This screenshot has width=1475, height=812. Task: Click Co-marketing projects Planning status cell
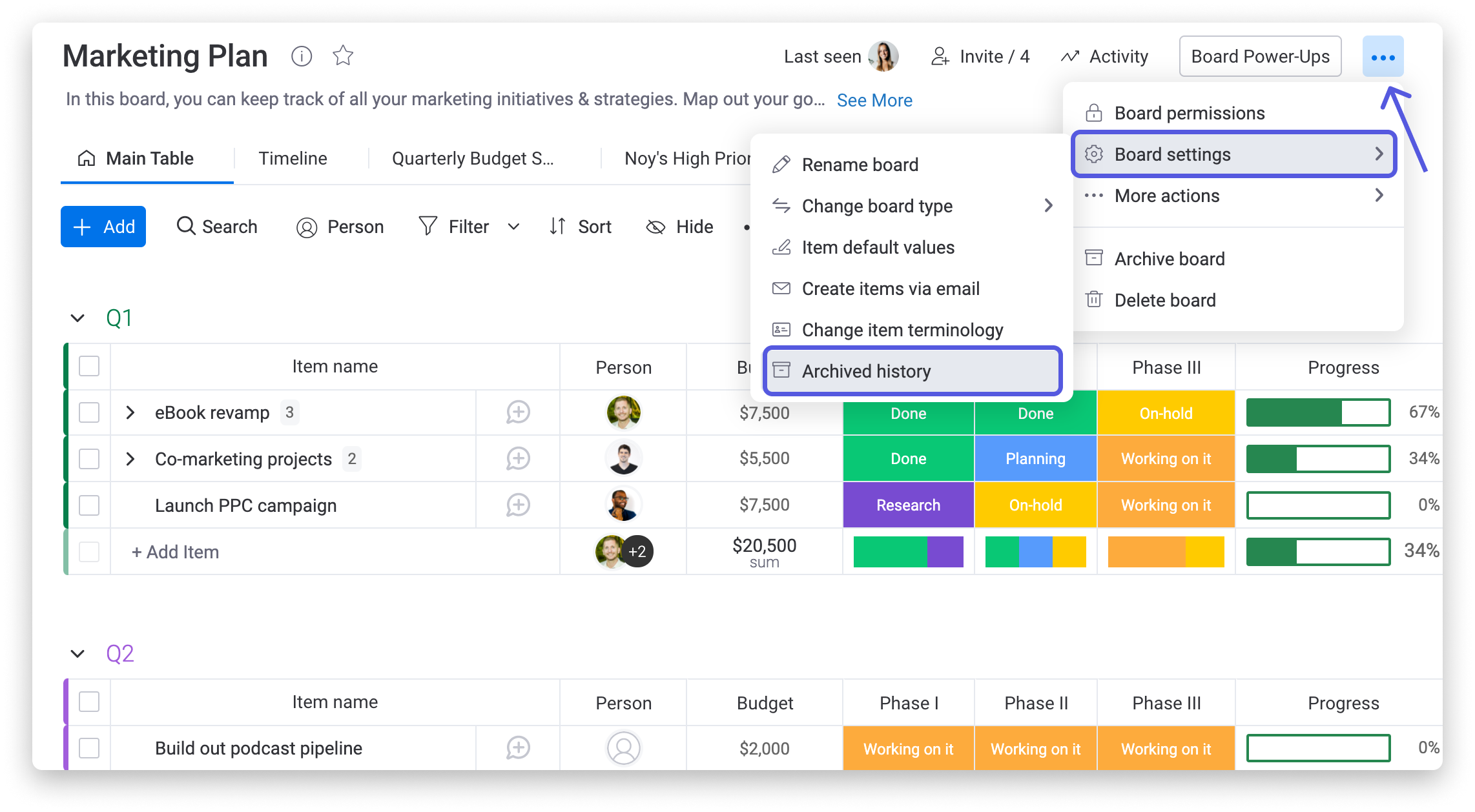1035,459
